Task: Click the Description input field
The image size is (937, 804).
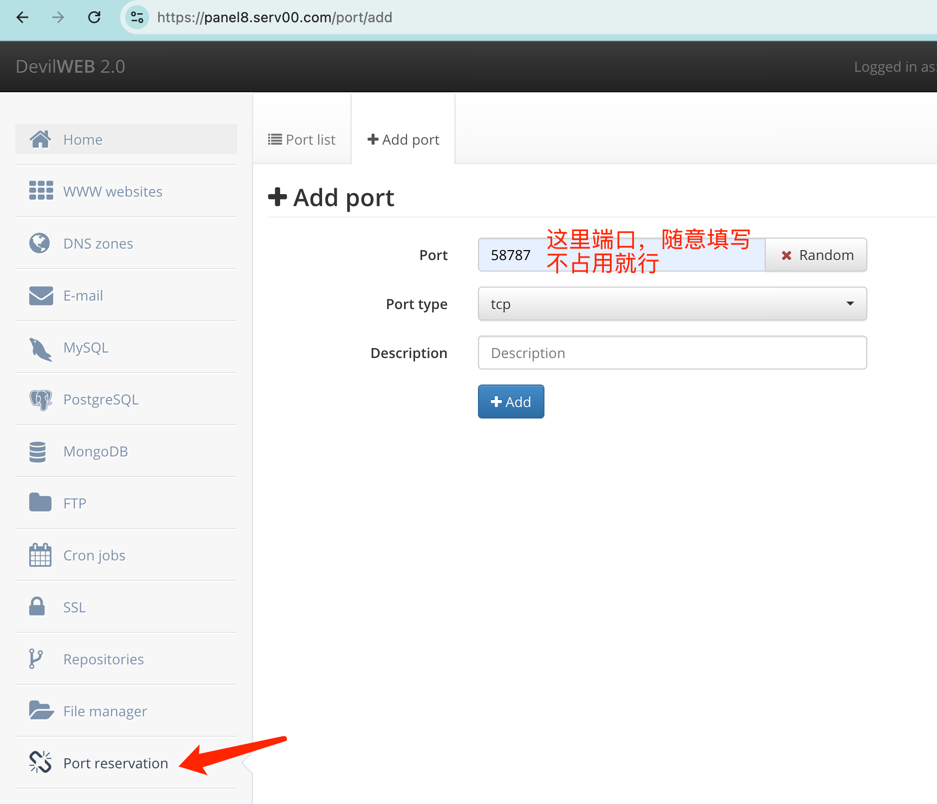Action: tap(672, 353)
